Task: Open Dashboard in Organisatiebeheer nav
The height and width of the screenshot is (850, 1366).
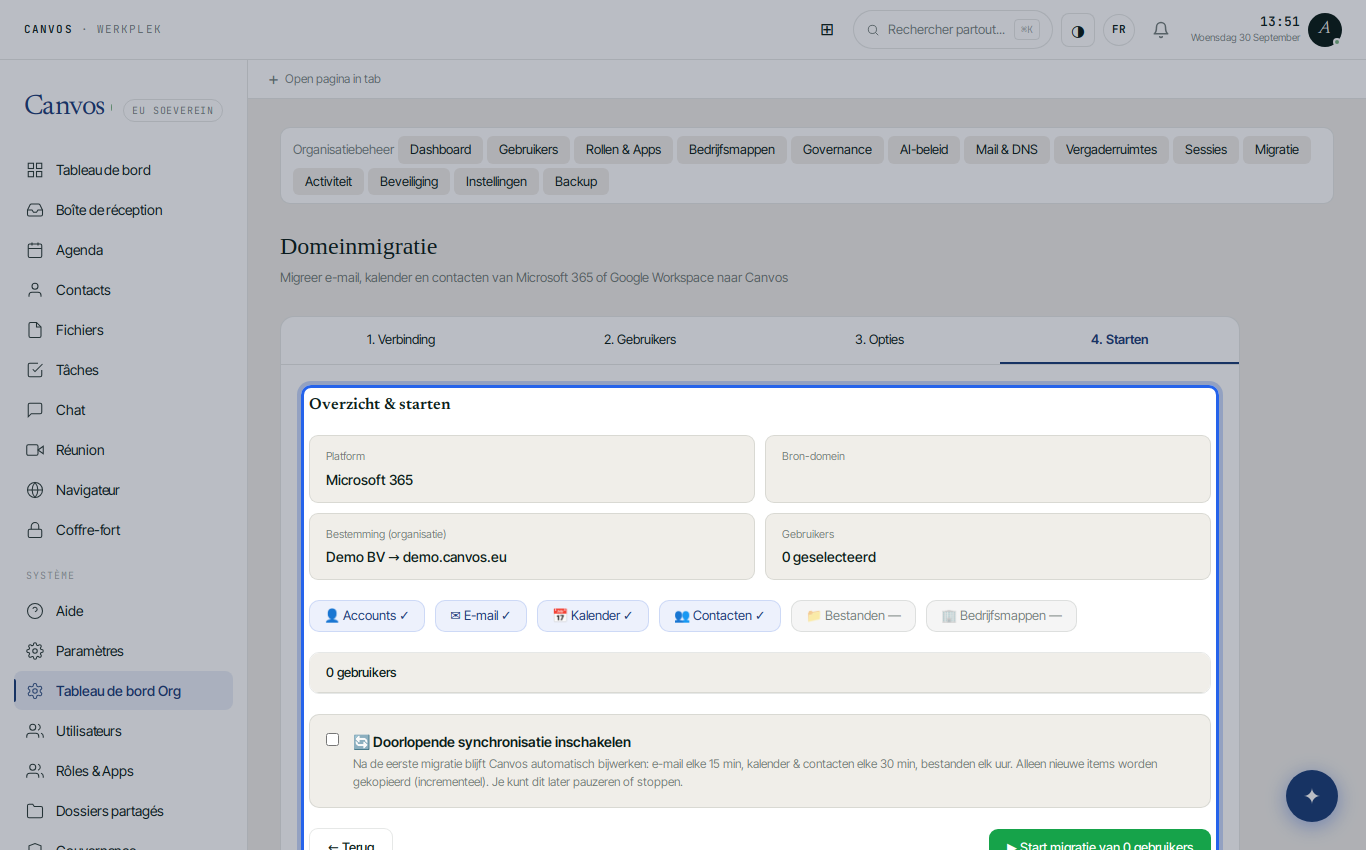Action: point(440,150)
